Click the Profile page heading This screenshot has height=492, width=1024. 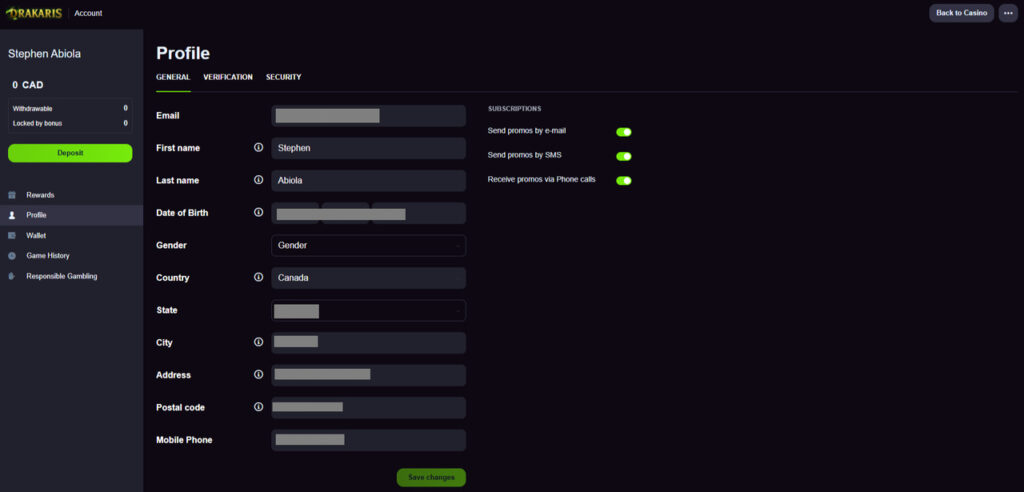[x=183, y=54]
